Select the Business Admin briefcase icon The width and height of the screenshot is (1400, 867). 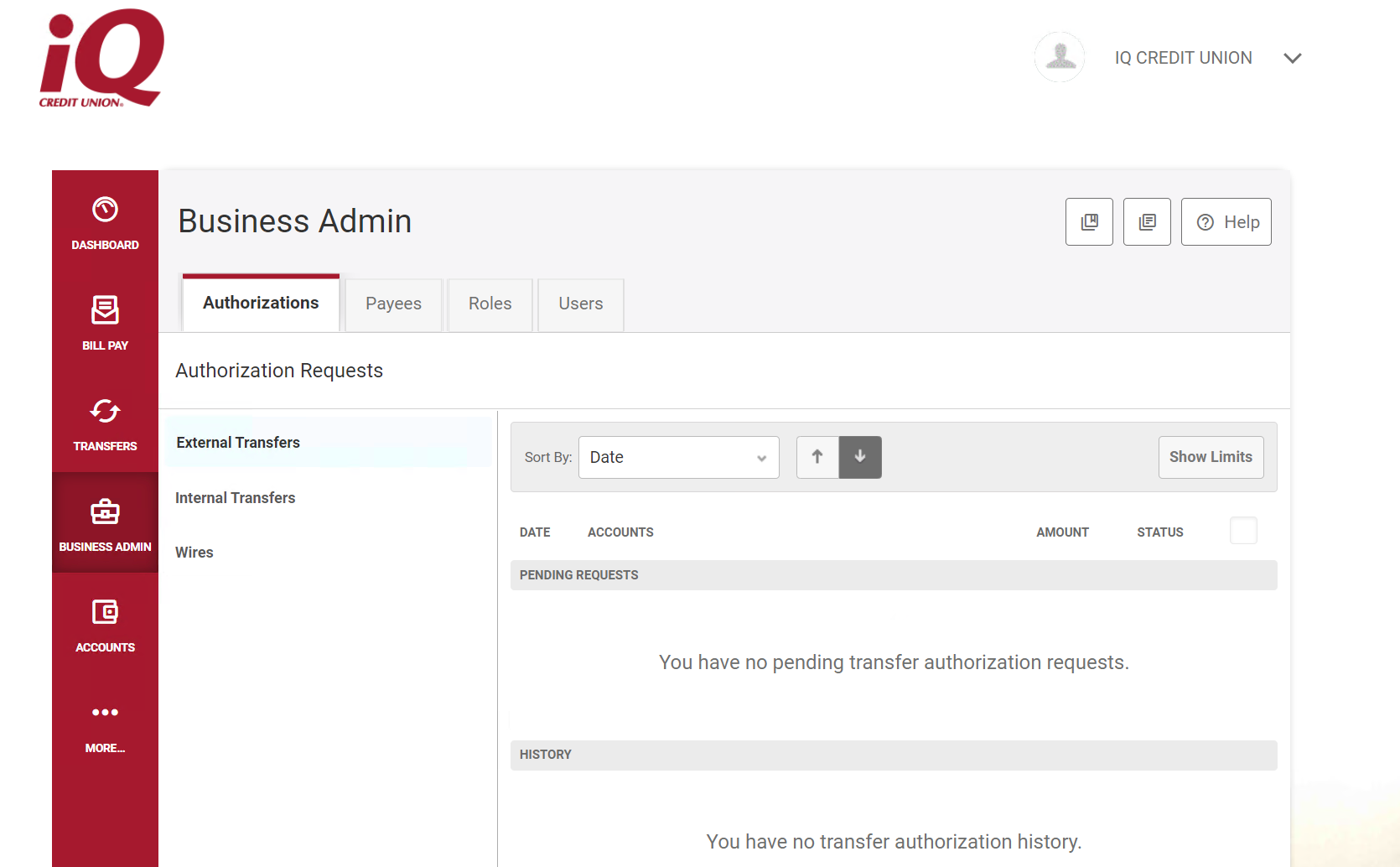point(105,511)
